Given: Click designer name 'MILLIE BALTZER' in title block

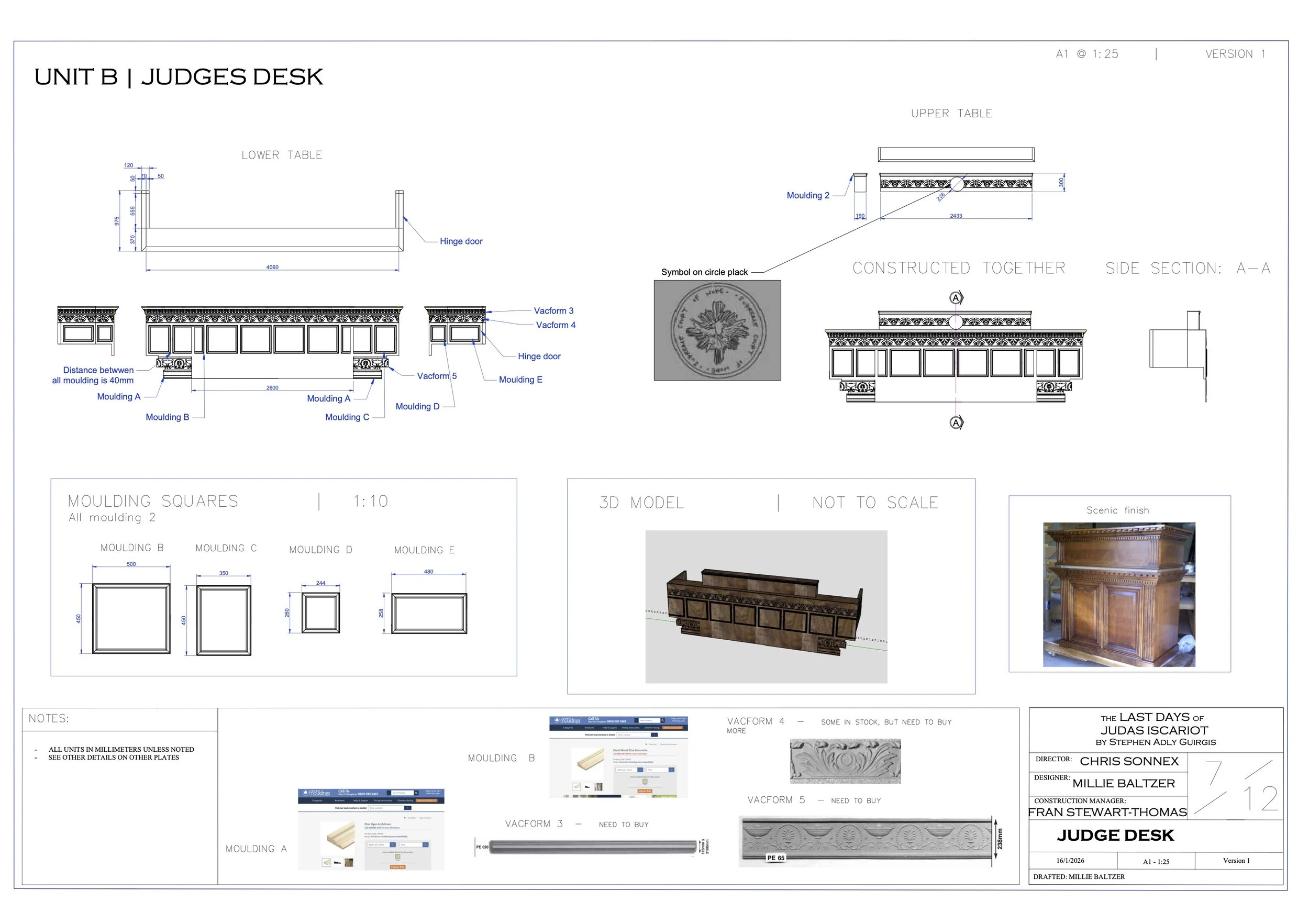Looking at the screenshot, I should (1123, 784).
